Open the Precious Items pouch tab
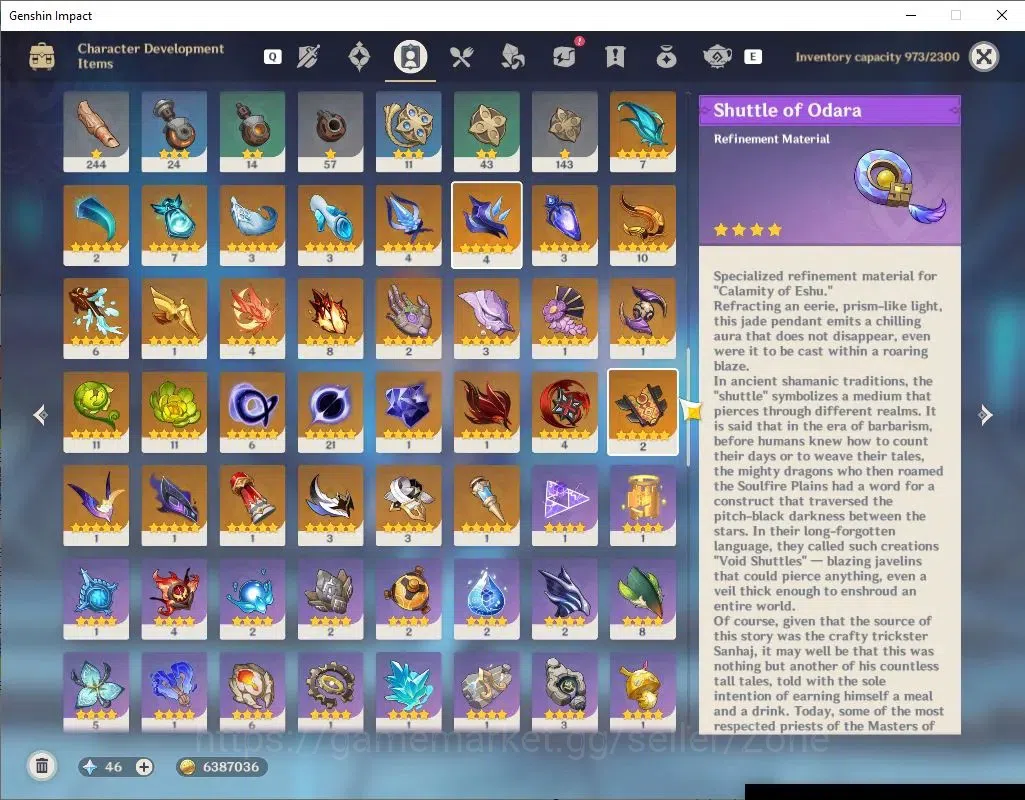The image size is (1025, 800). tap(666, 58)
